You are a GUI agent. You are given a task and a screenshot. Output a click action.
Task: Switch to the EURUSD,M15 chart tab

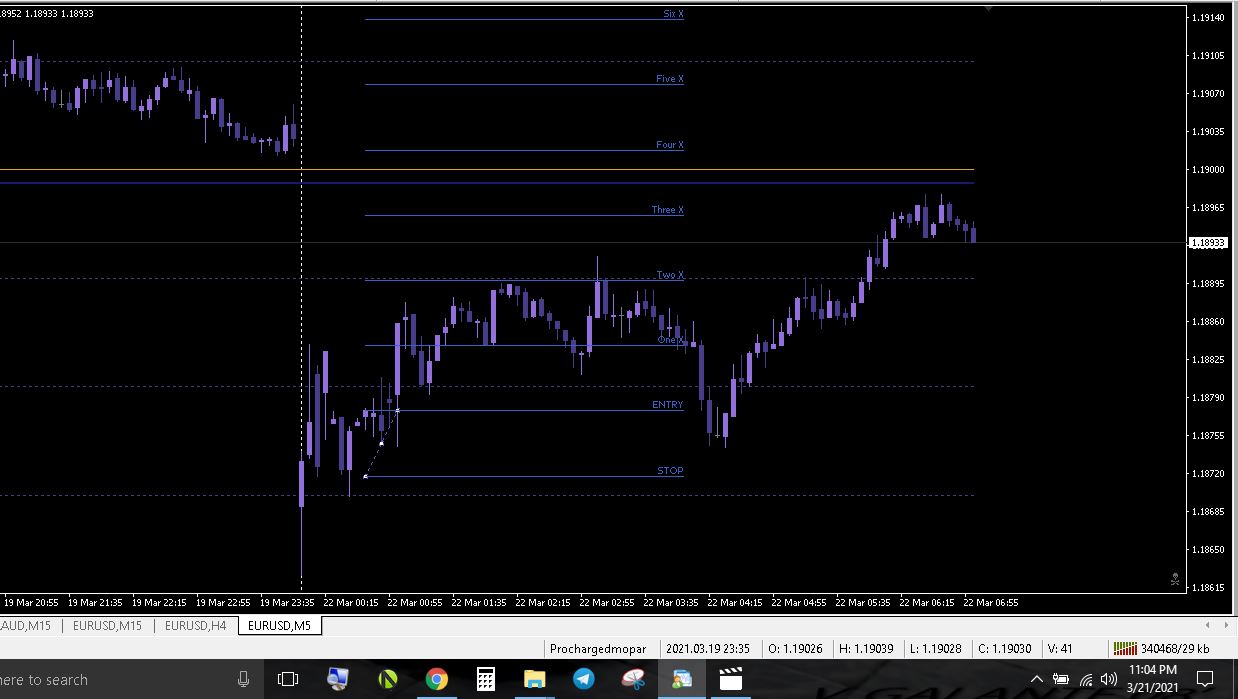tap(107, 626)
